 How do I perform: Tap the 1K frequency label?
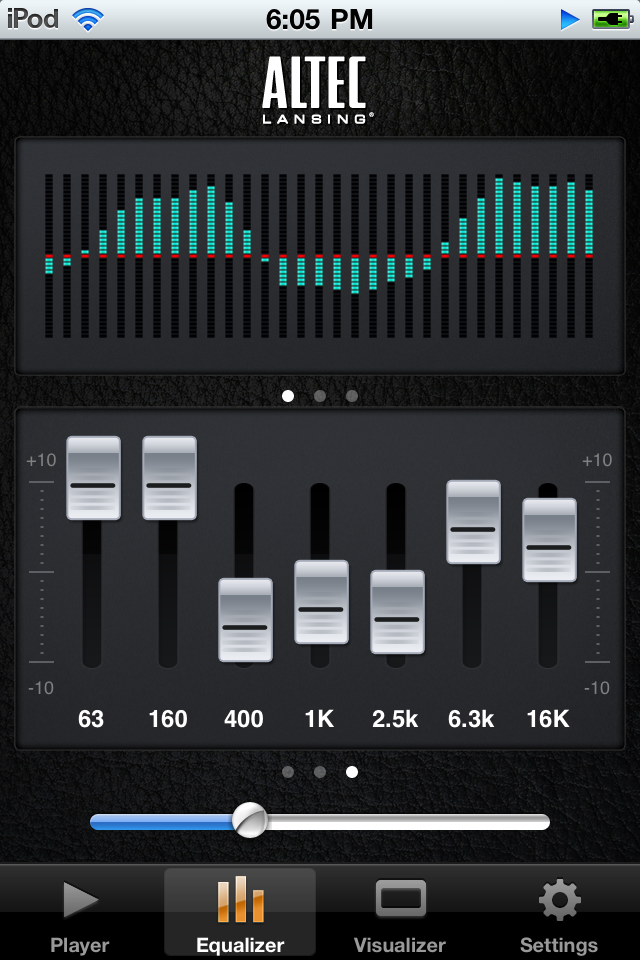pyautogui.click(x=319, y=719)
